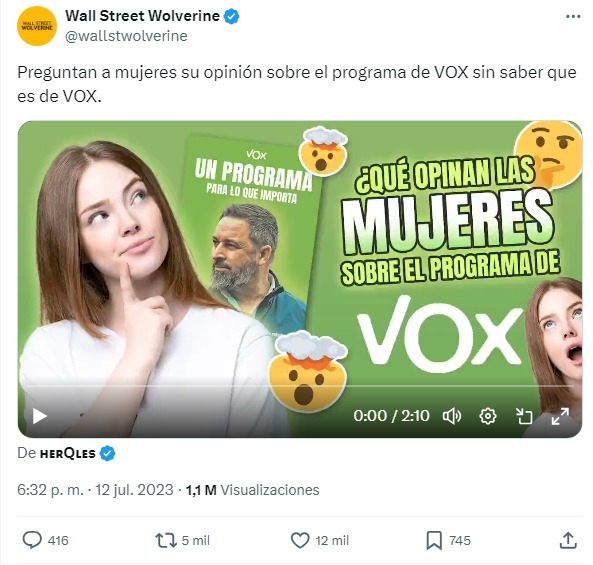
Task: Share the tweet via share icon
Action: [x=568, y=540]
